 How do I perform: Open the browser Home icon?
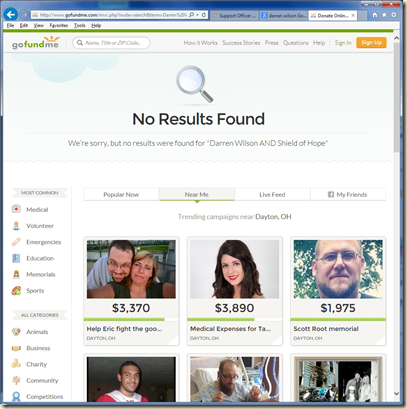(x=375, y=15)
